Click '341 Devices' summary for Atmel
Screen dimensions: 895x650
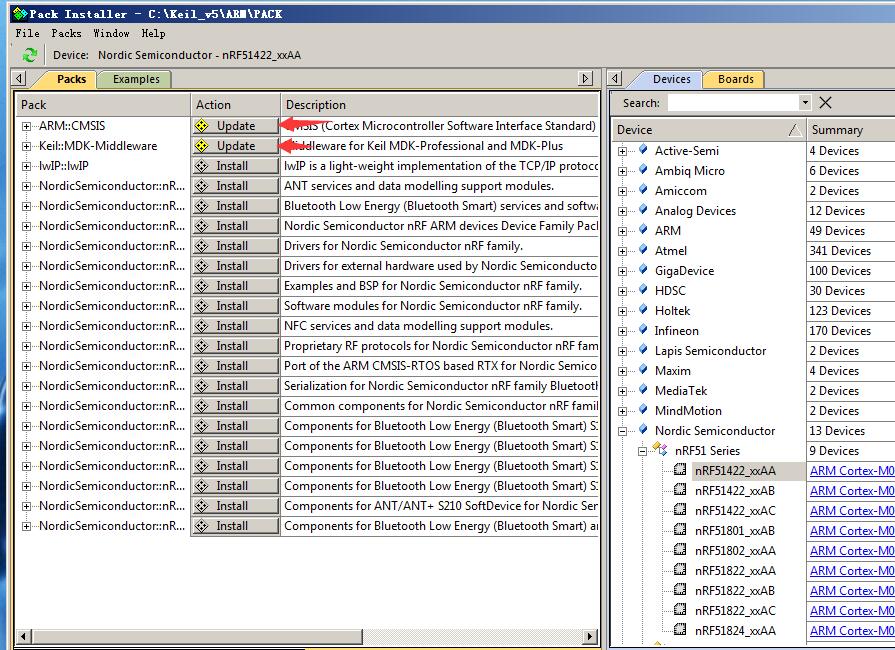coord(840,251)
